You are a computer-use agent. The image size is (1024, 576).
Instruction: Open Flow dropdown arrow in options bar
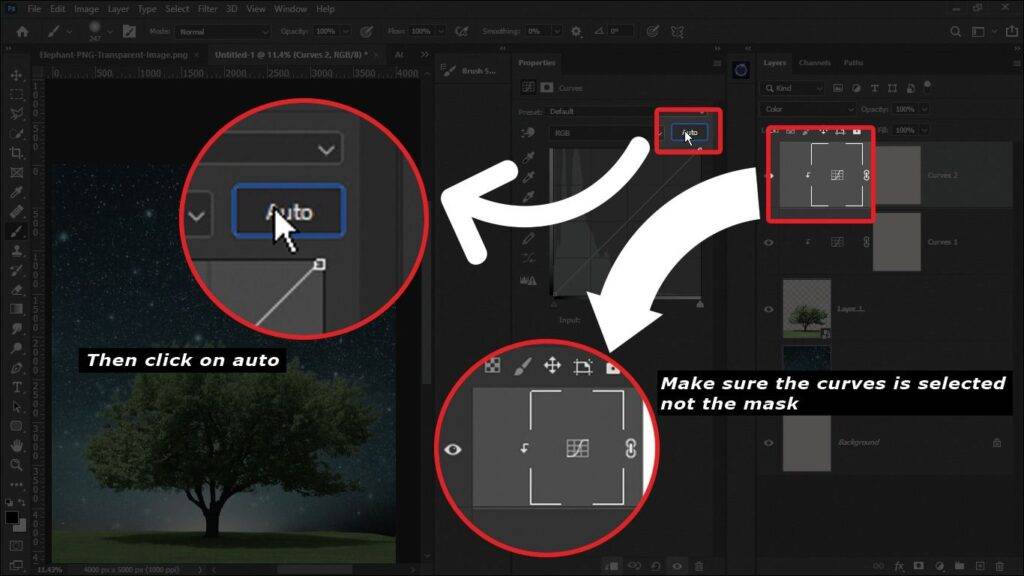(441, 31)
